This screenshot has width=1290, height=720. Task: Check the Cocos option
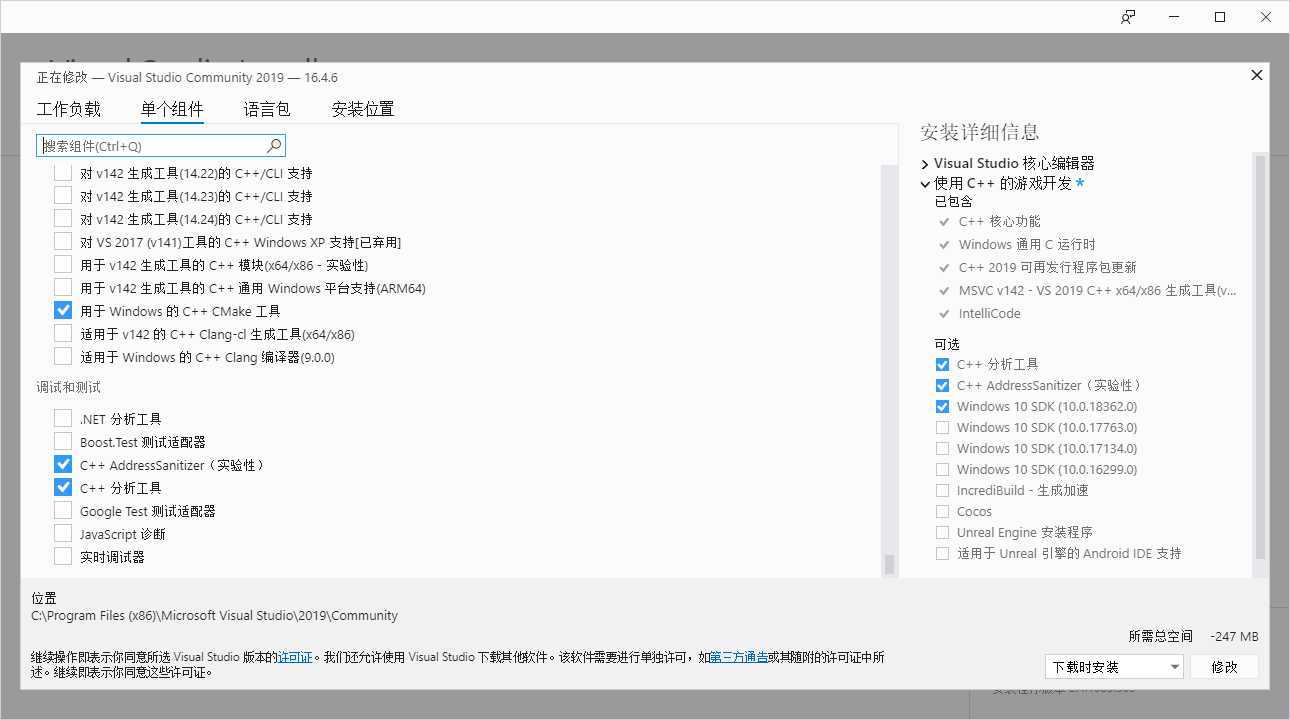click(942, 511)
